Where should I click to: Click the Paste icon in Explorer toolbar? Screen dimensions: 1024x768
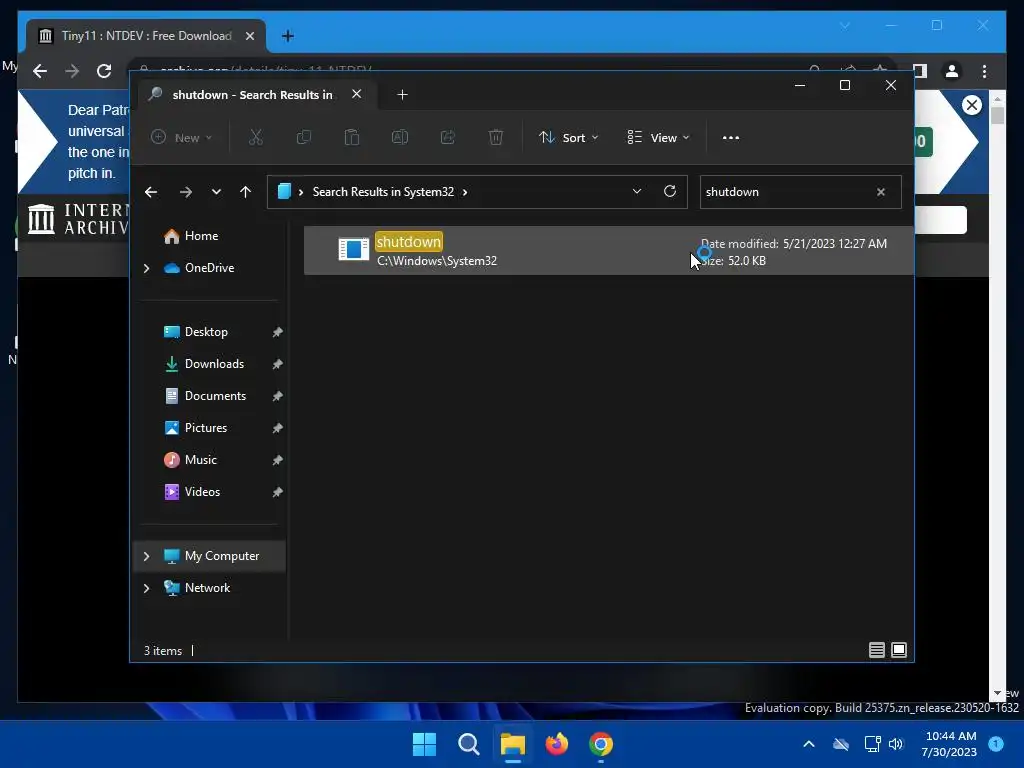351,137
